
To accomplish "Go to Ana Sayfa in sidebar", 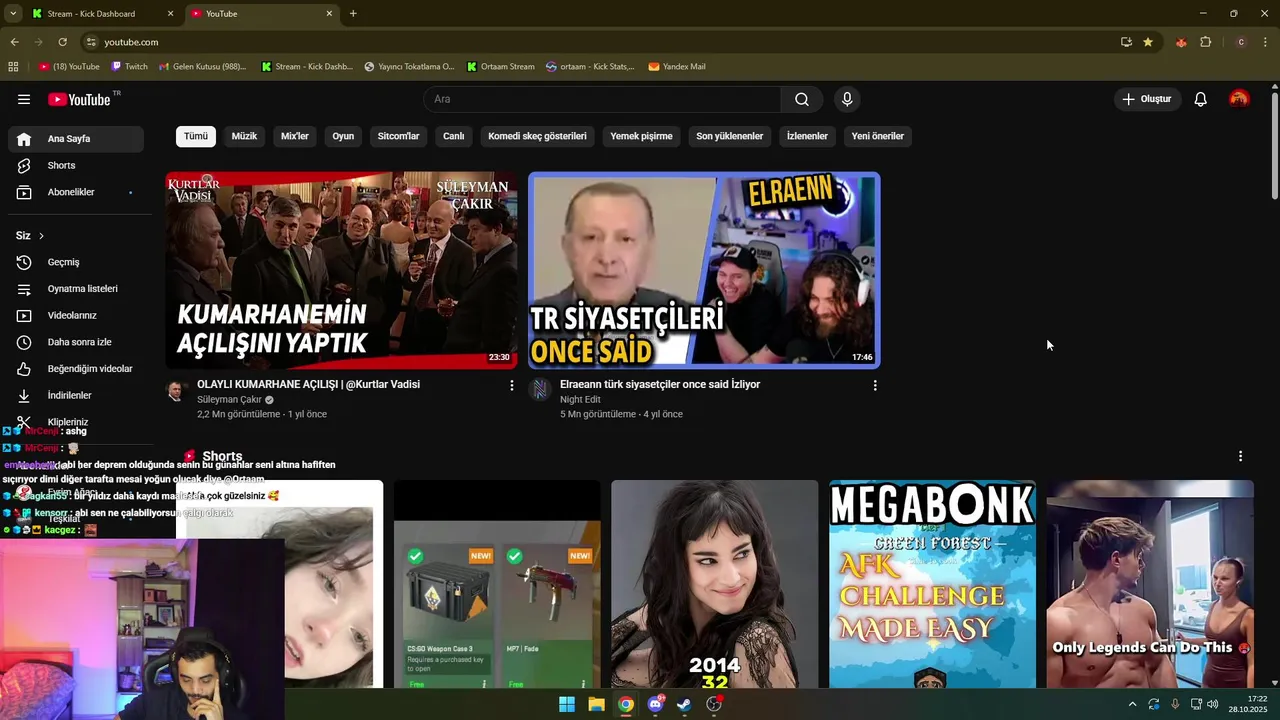I will [76, 139].
